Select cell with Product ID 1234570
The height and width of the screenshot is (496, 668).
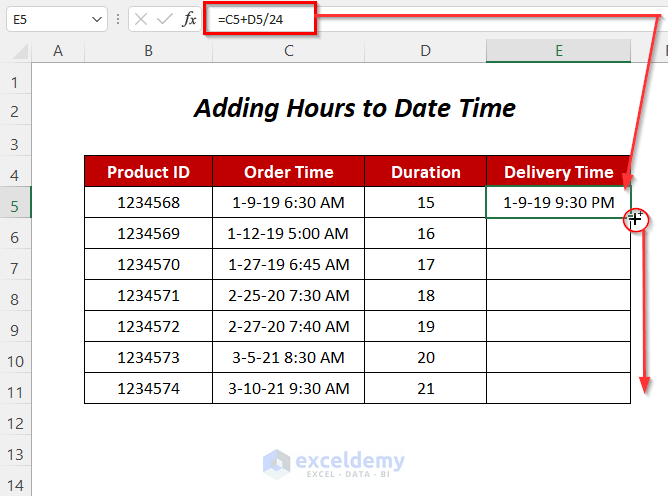click(x=148, y=265)
